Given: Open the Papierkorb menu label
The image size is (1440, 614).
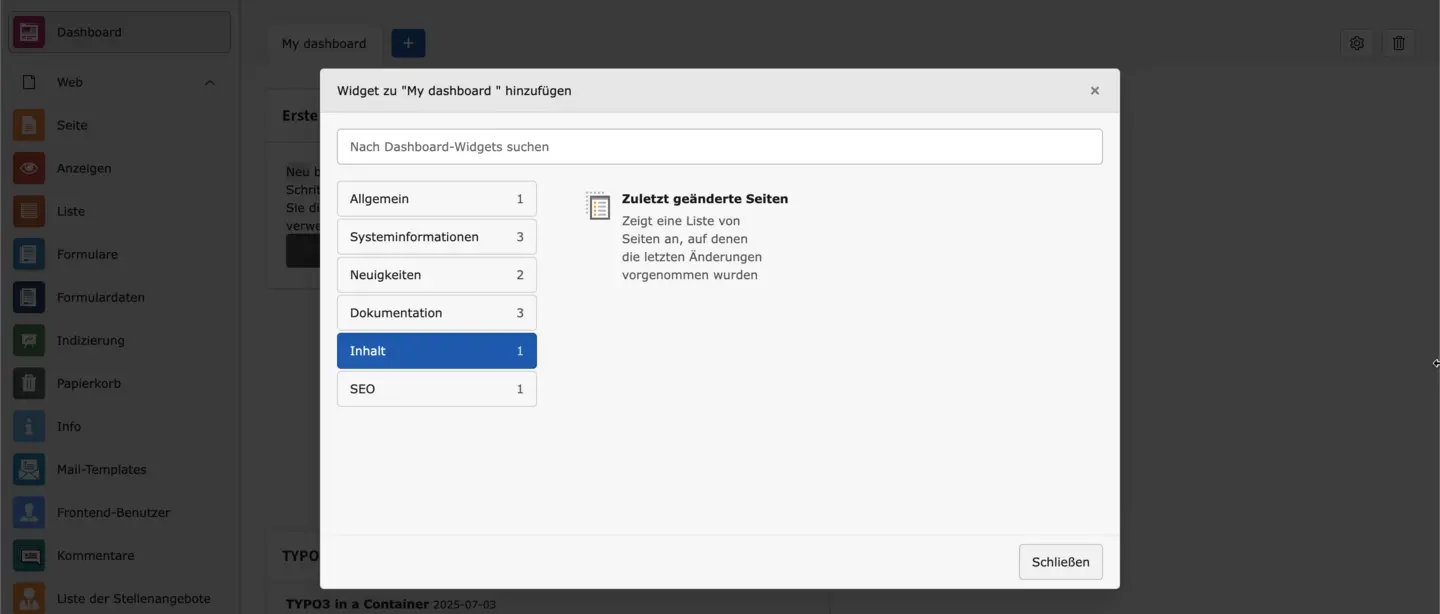Looking at the screenshot, I should coord(89,383).
